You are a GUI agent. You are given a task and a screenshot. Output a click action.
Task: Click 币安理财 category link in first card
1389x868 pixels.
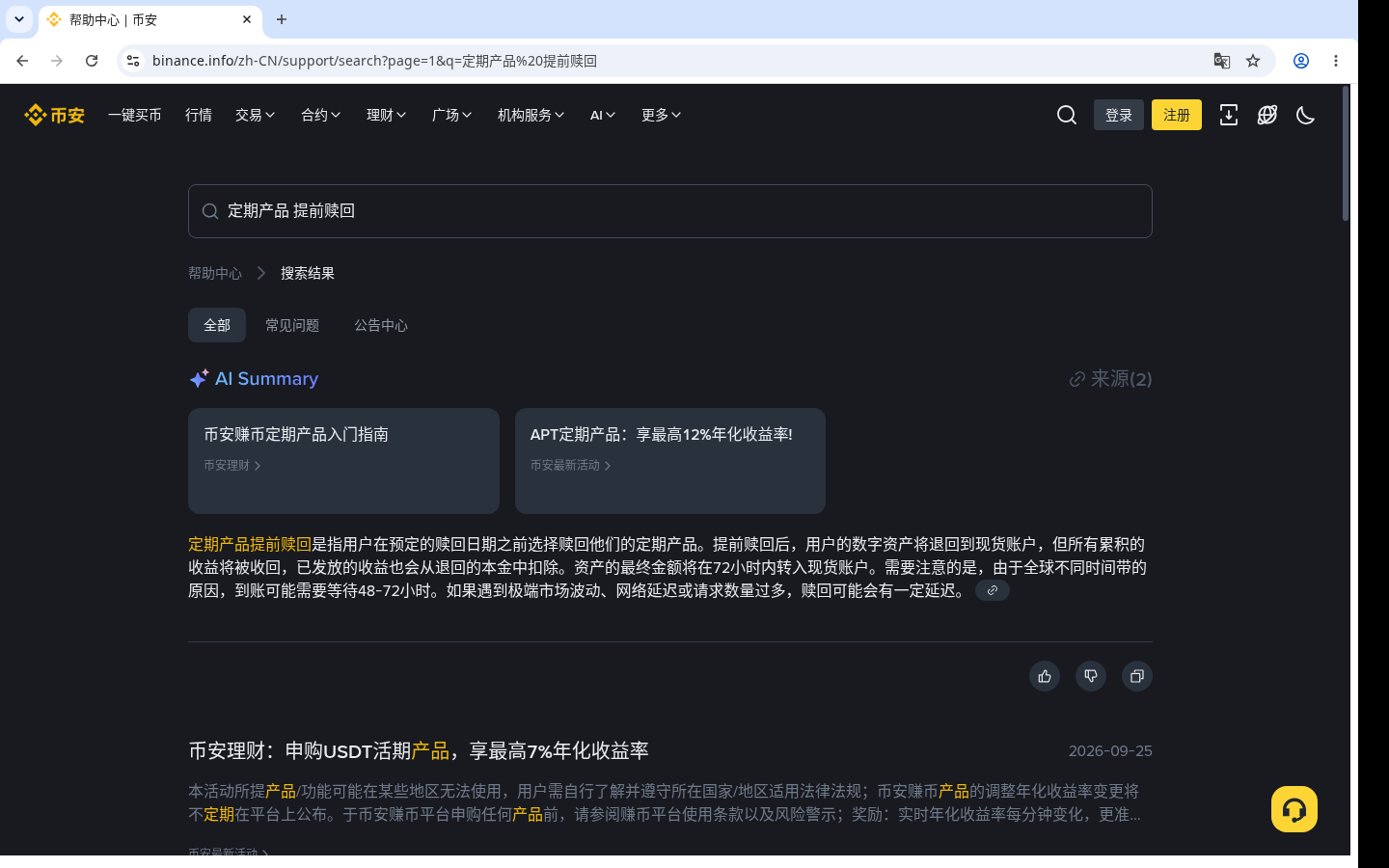[x=231, y=465]
